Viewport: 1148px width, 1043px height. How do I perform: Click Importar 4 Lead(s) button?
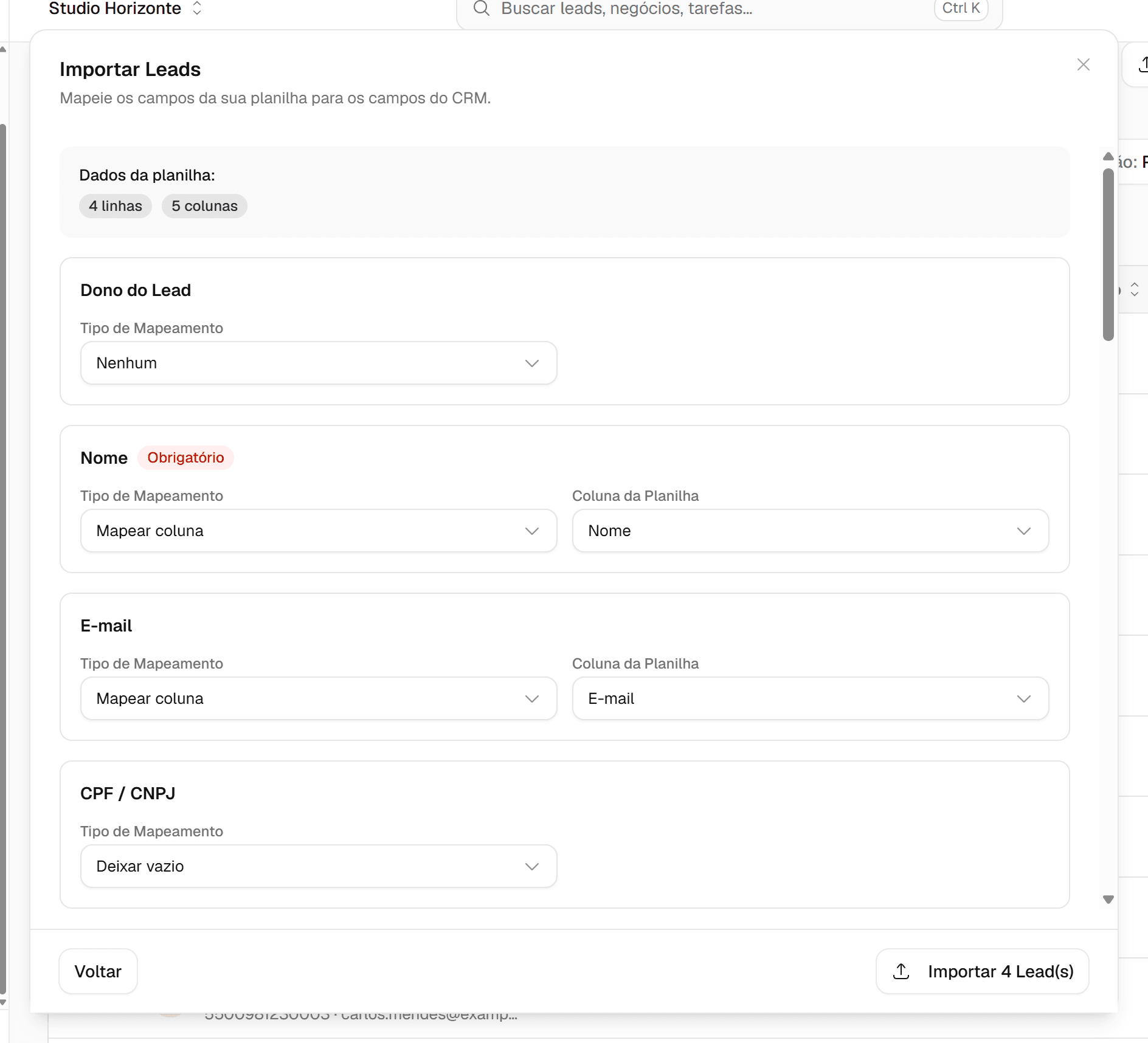pyautogui.click(x=982, y=971)
